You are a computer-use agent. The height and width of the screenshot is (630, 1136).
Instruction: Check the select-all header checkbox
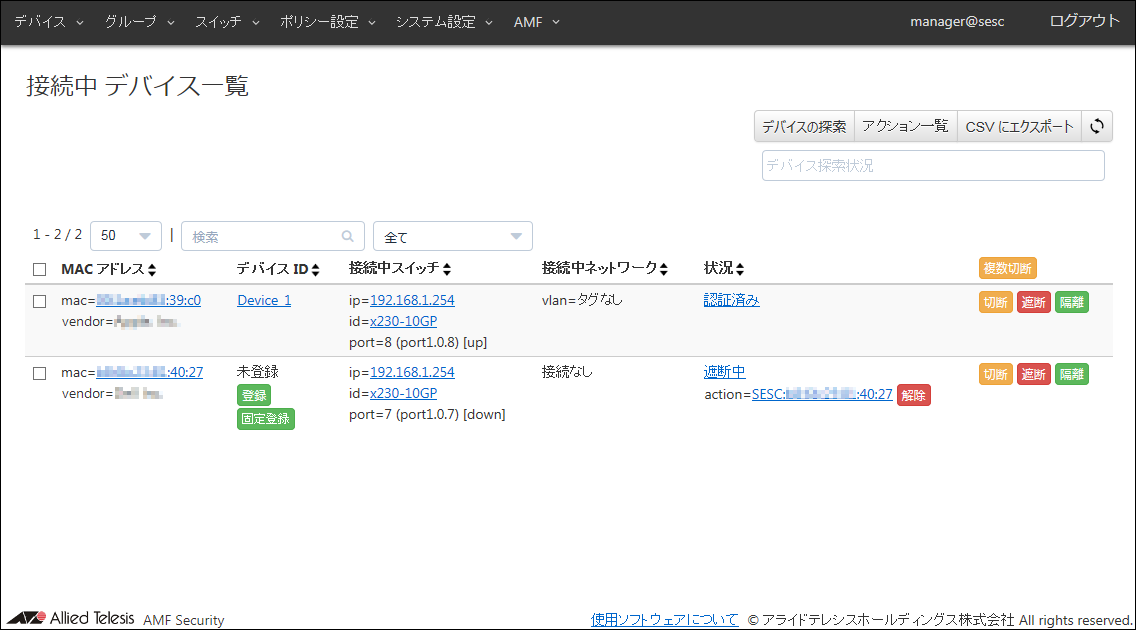point(40,269)
